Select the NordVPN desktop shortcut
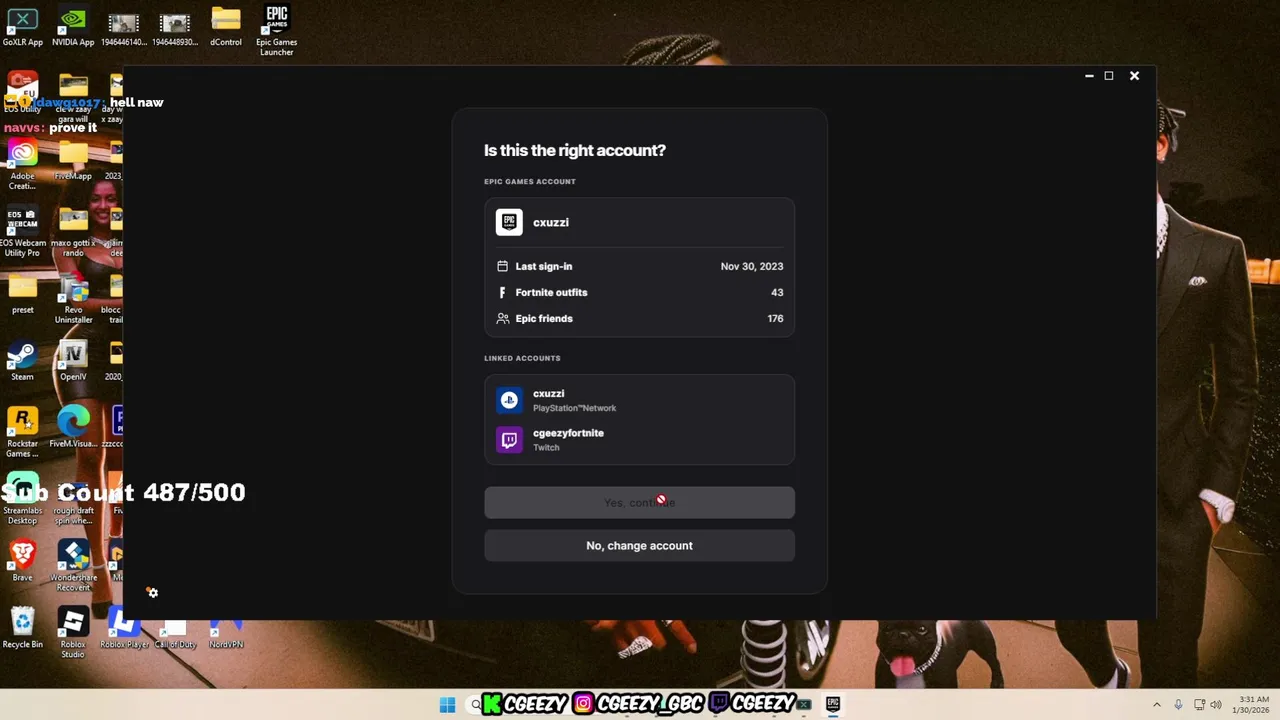 [226, 628]
